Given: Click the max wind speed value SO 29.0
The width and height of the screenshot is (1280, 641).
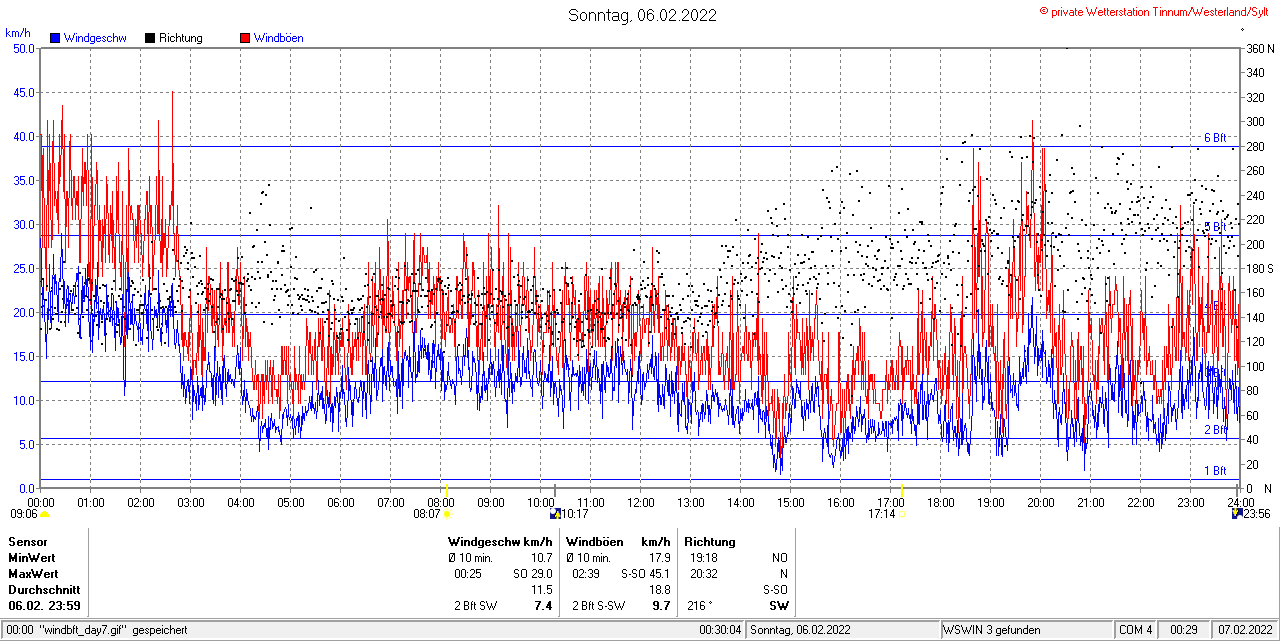Looking at the screenshot, I should point(531,574).
